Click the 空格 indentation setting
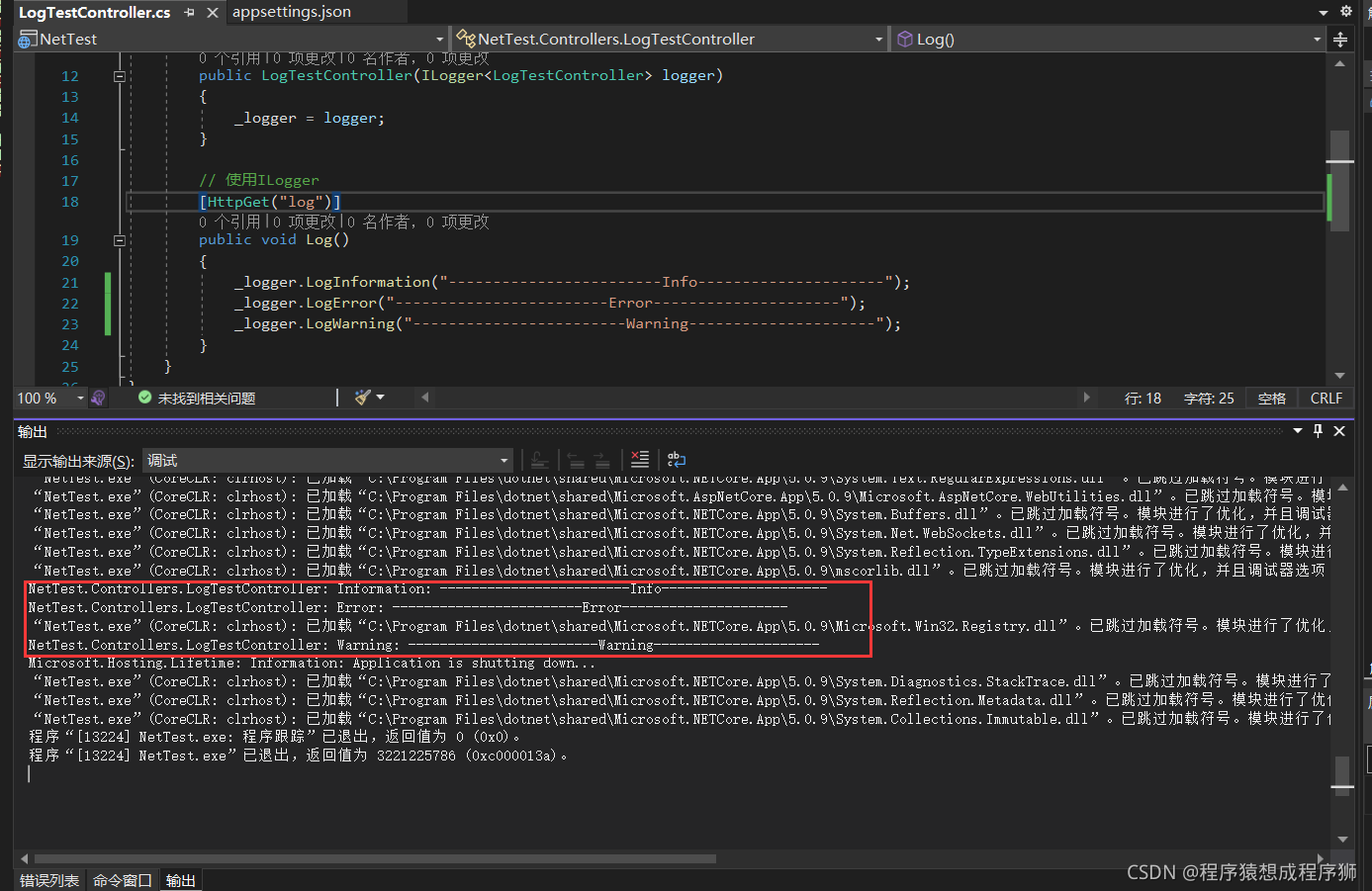The width and height of the screenshot is (1372, 891). coord(1272,399)
